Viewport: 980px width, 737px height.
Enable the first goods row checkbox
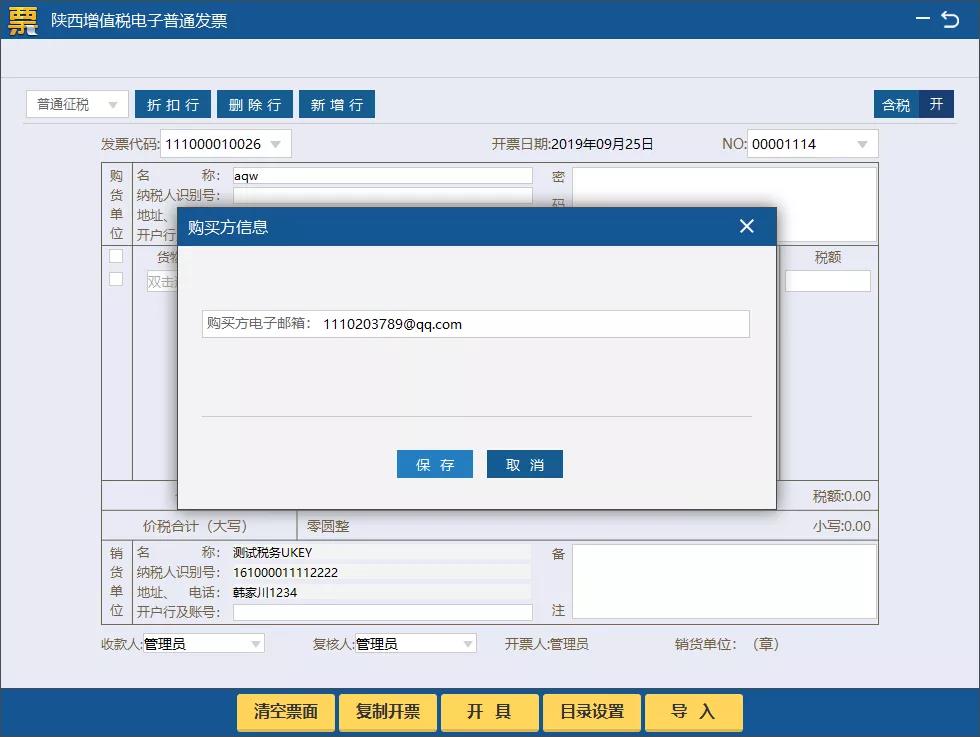coord(116,255)
